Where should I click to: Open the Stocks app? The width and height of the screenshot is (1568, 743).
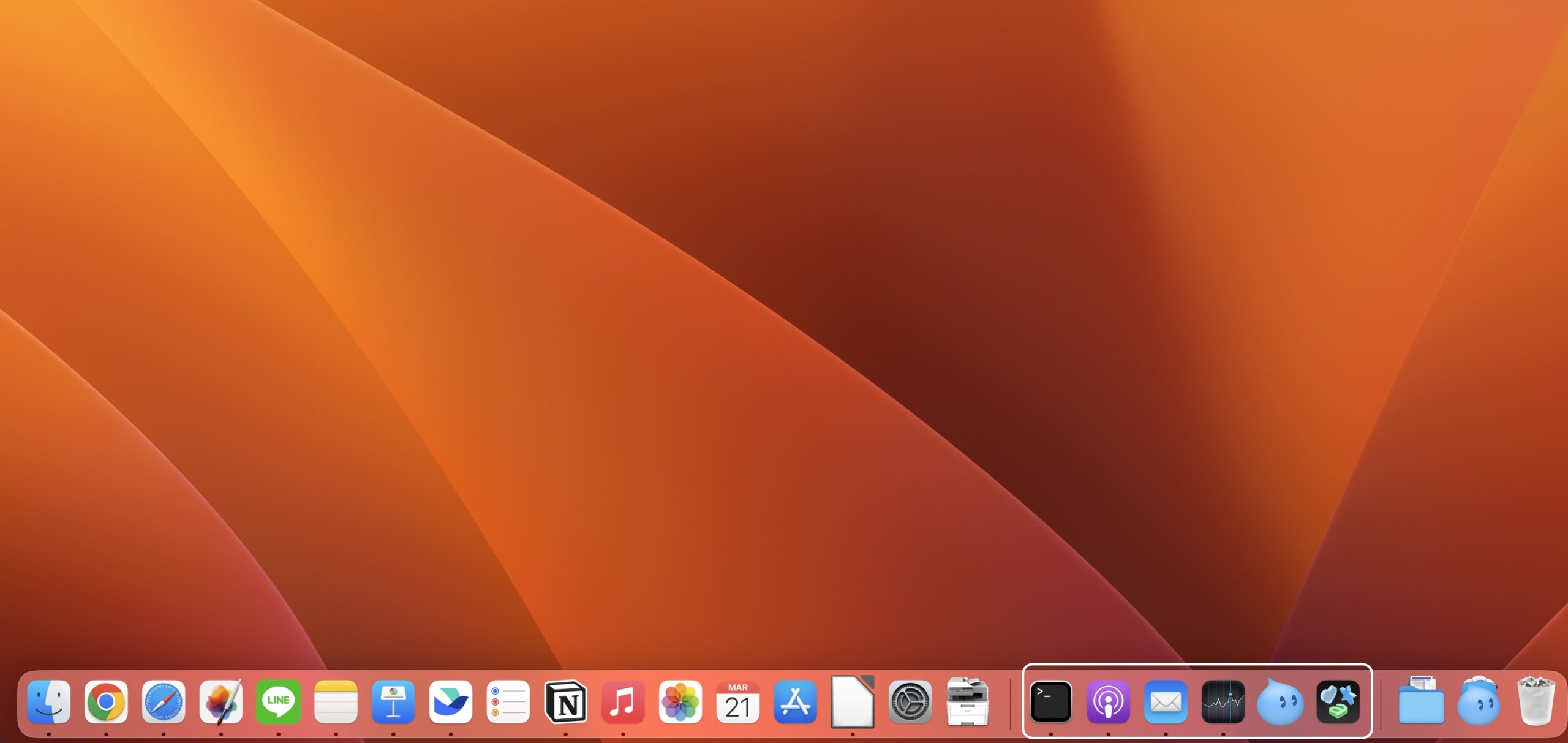coord(1223,701)
